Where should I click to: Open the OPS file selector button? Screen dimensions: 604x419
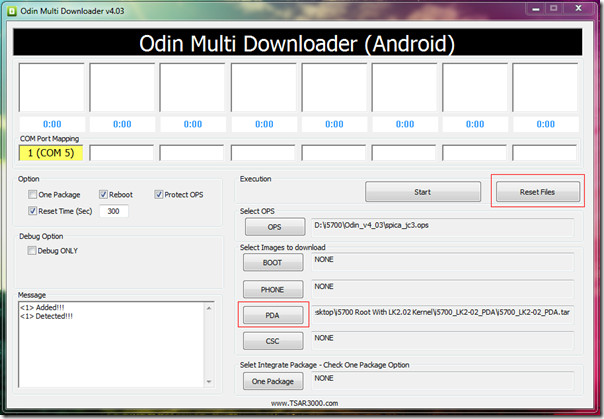click(x=275, y=227)
